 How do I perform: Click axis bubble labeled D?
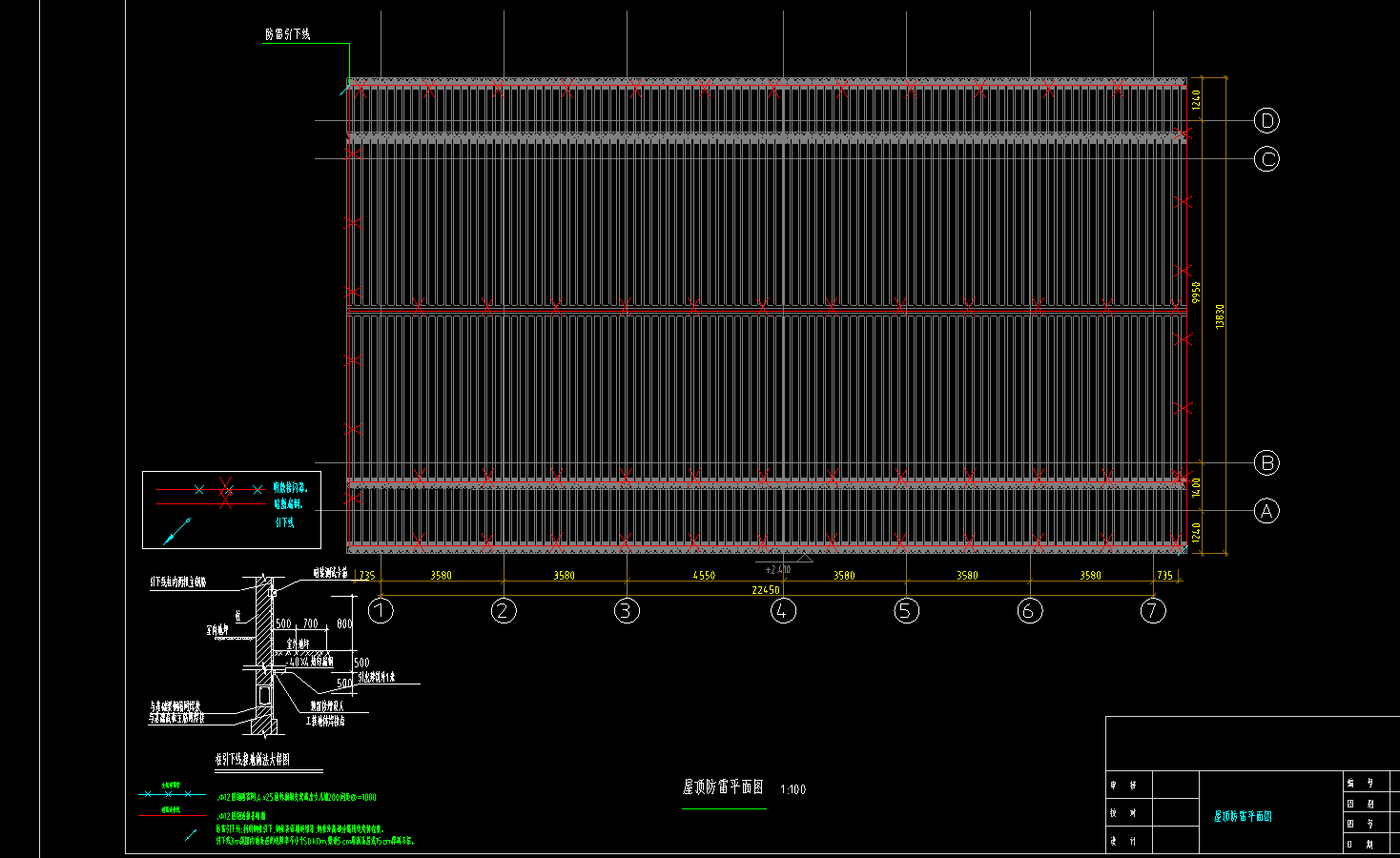pos(1266,120)
